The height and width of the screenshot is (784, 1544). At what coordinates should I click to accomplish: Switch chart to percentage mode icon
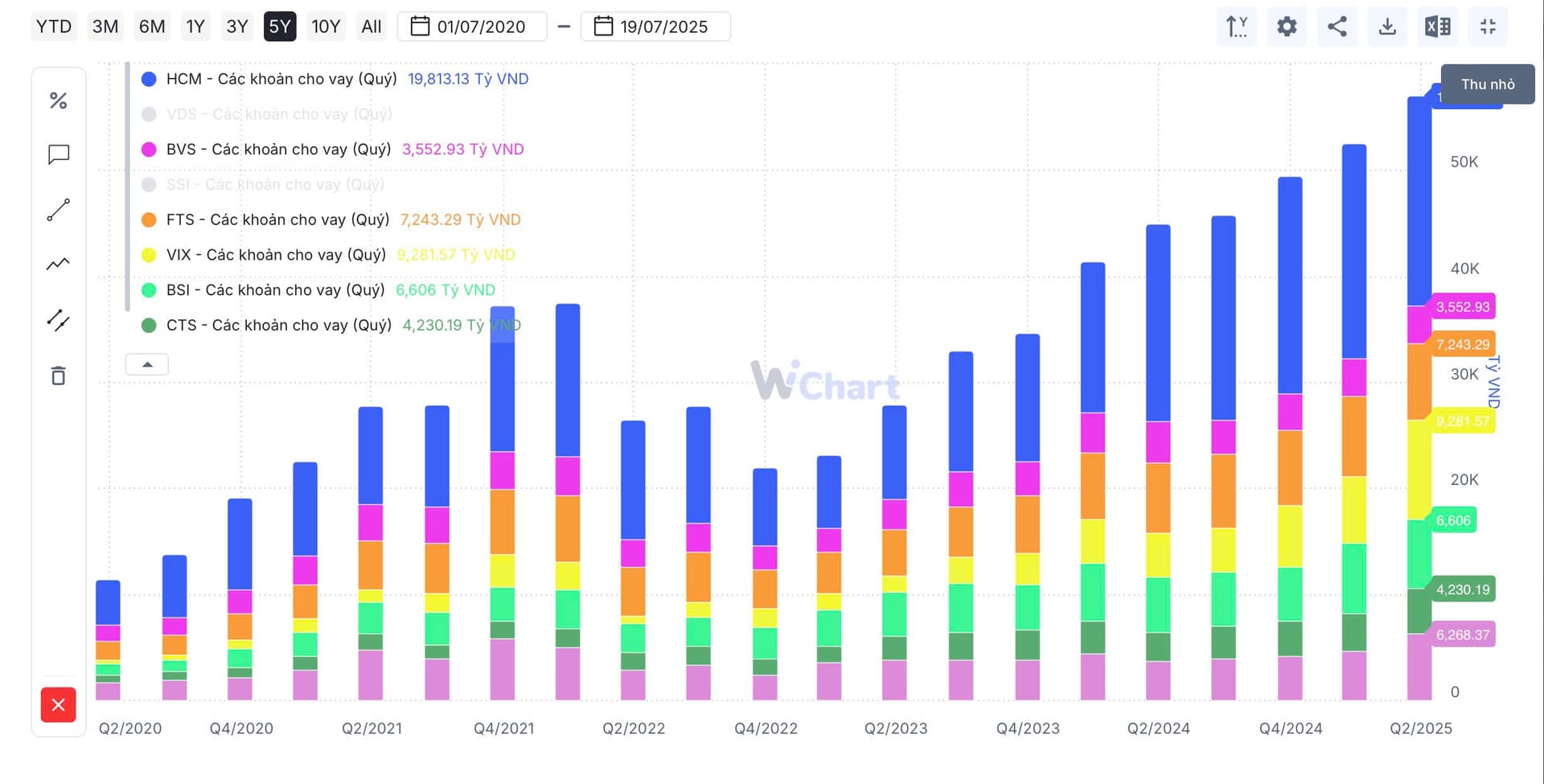(58, 101)
